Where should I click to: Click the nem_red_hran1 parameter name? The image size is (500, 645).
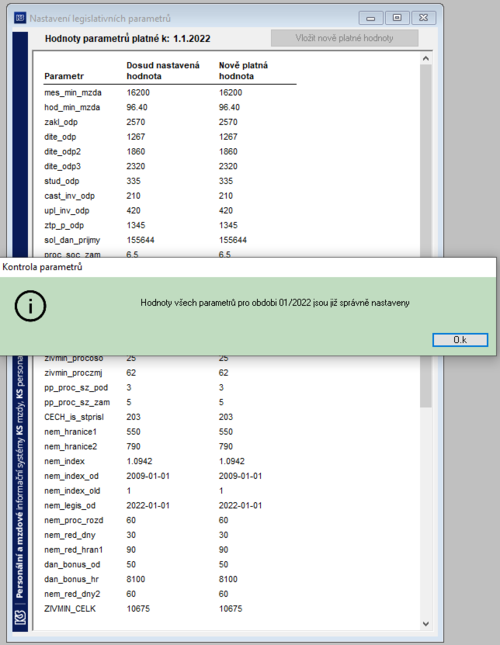[x=73, y=550]
